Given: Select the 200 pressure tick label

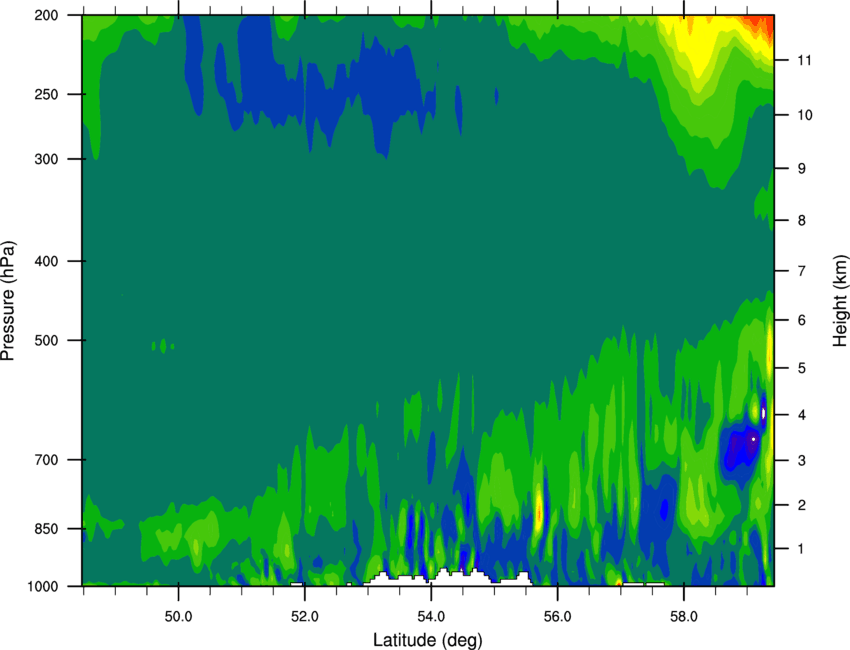Looking at the screenshot, I should [x=47, y=15].
